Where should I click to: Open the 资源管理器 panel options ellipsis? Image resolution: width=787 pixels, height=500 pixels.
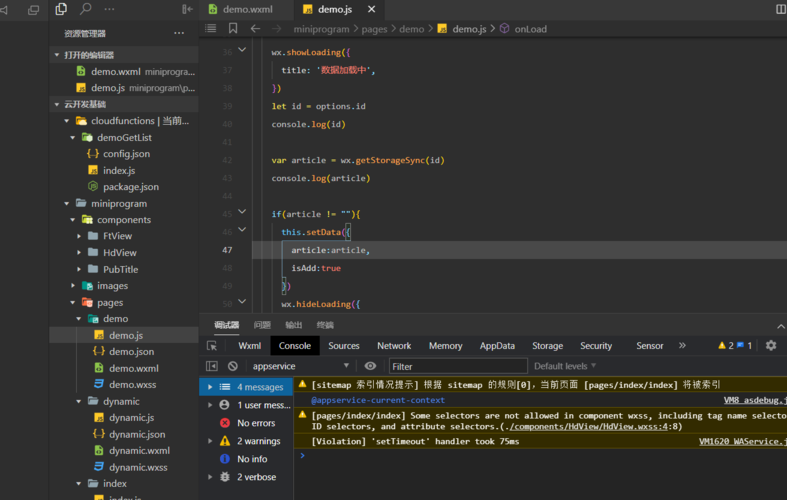(179, 33)
